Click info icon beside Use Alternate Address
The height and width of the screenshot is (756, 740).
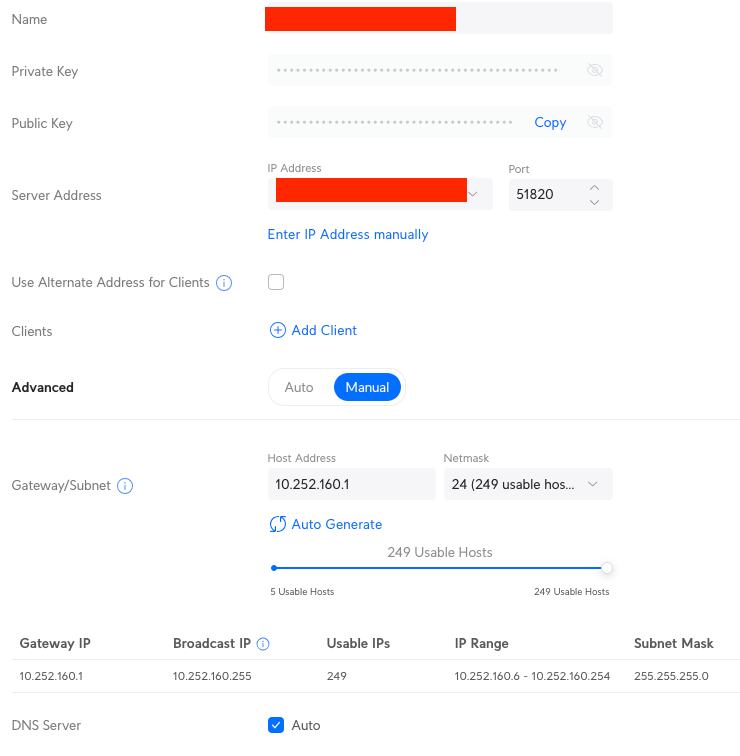224,283
